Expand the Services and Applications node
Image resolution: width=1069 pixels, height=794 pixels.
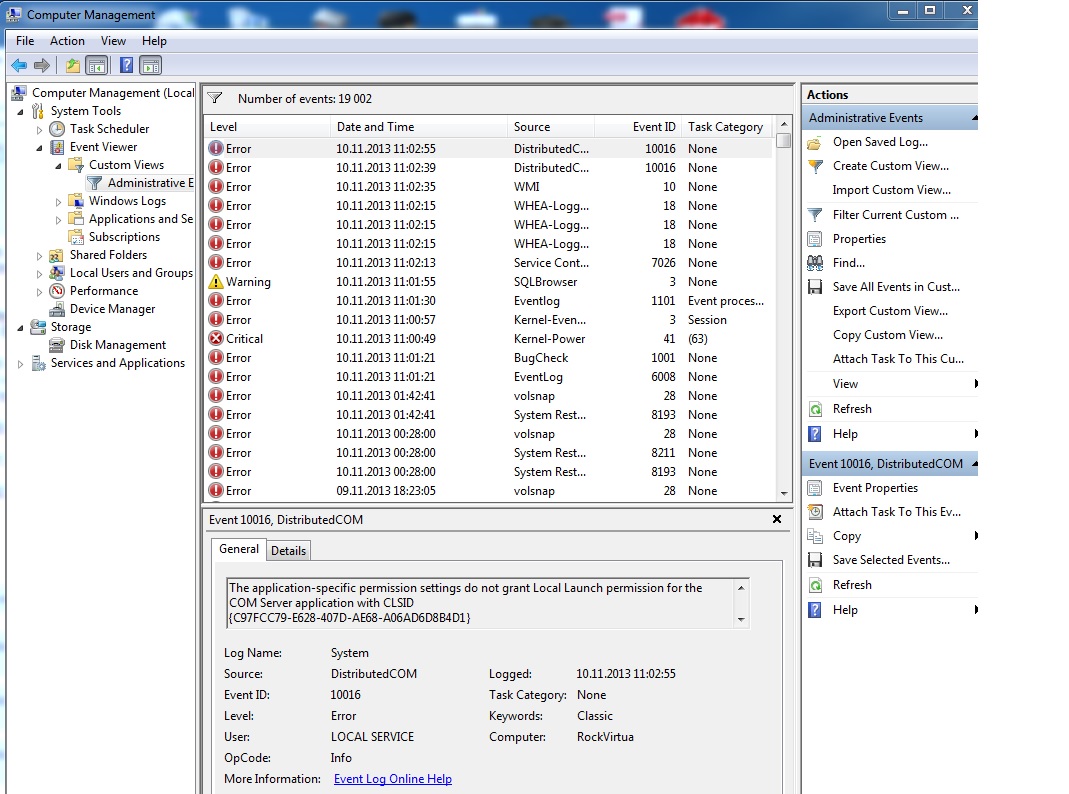[x=20, y=364]
